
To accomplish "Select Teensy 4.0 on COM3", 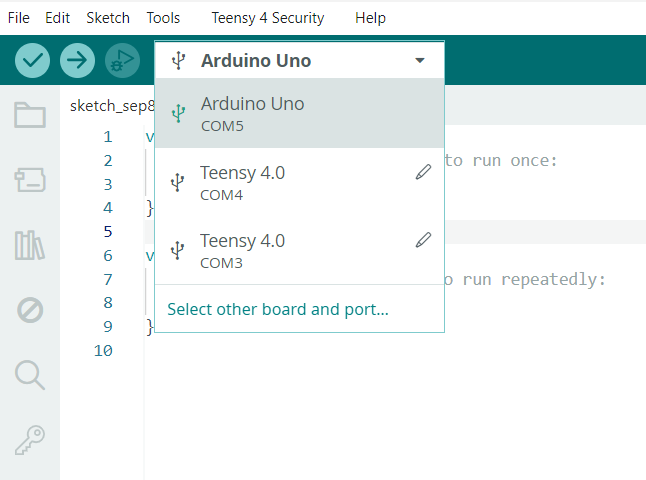I will click(300, 250).
